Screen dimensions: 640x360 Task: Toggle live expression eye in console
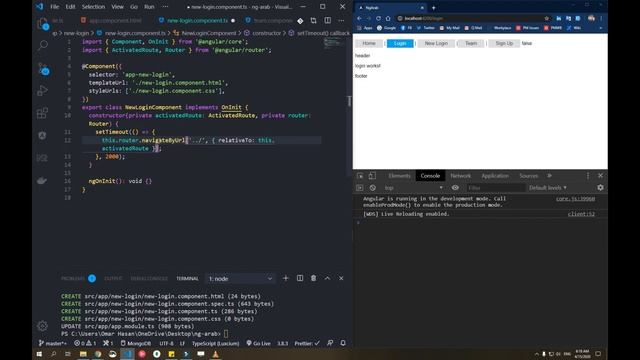[455, 188]
